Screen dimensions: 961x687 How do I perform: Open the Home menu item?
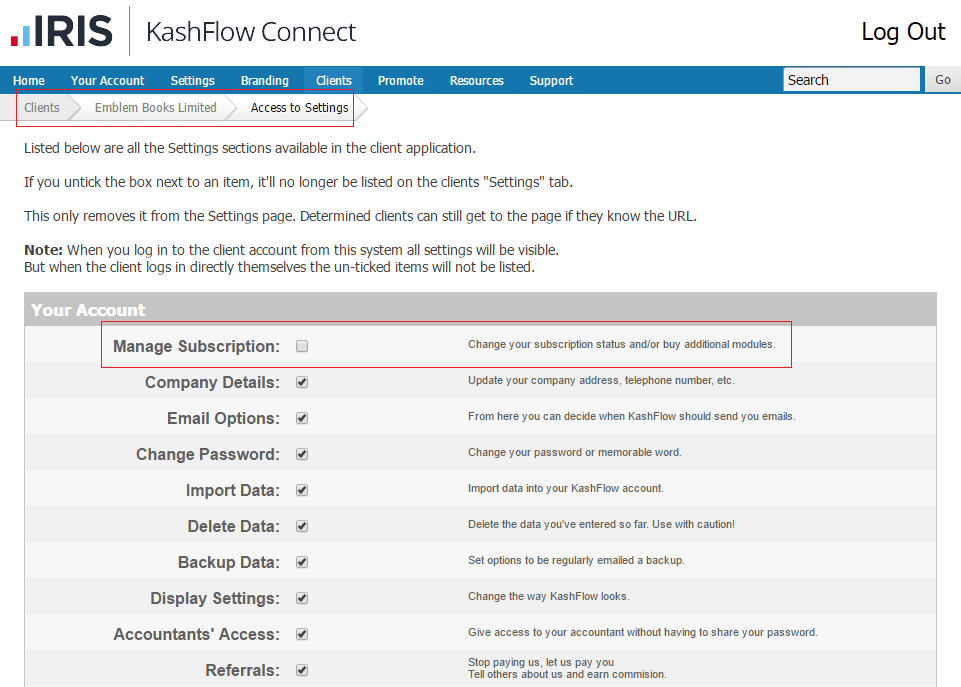29,81
